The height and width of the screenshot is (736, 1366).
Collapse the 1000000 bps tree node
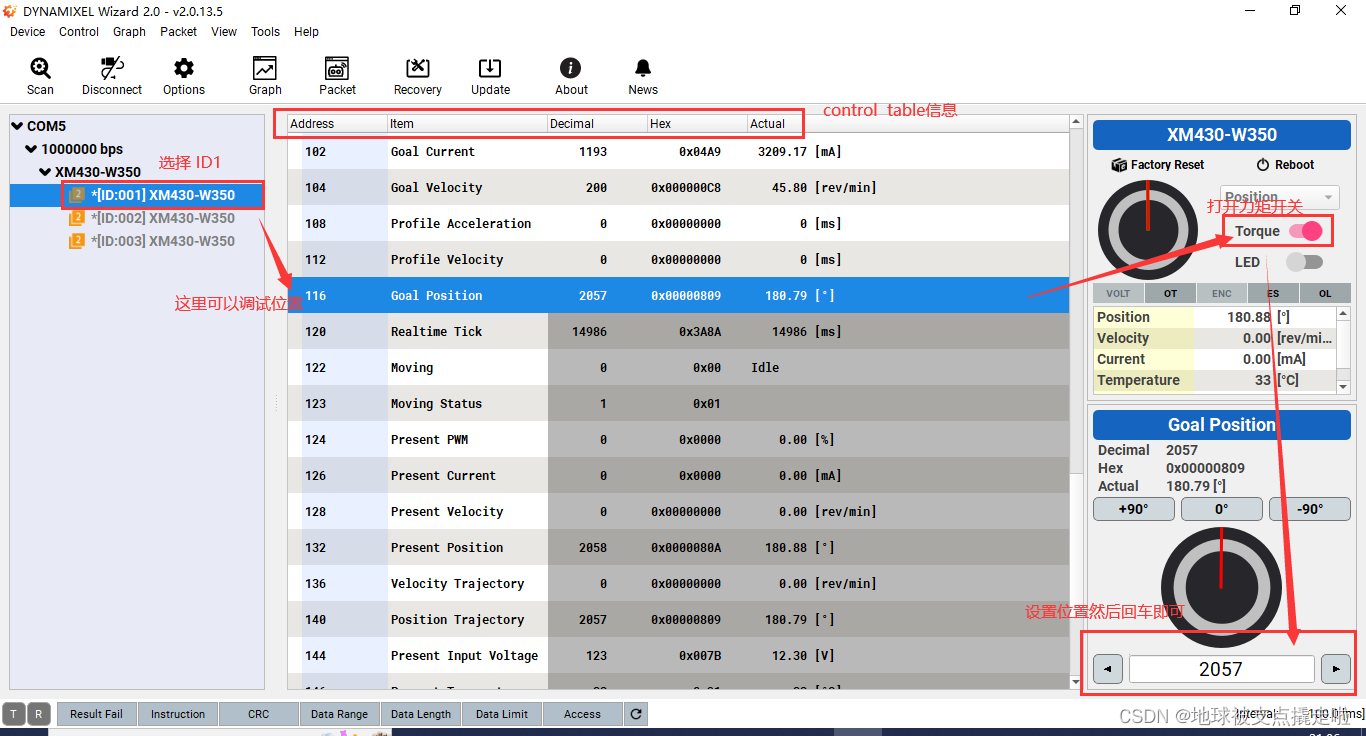click(32, 149)
